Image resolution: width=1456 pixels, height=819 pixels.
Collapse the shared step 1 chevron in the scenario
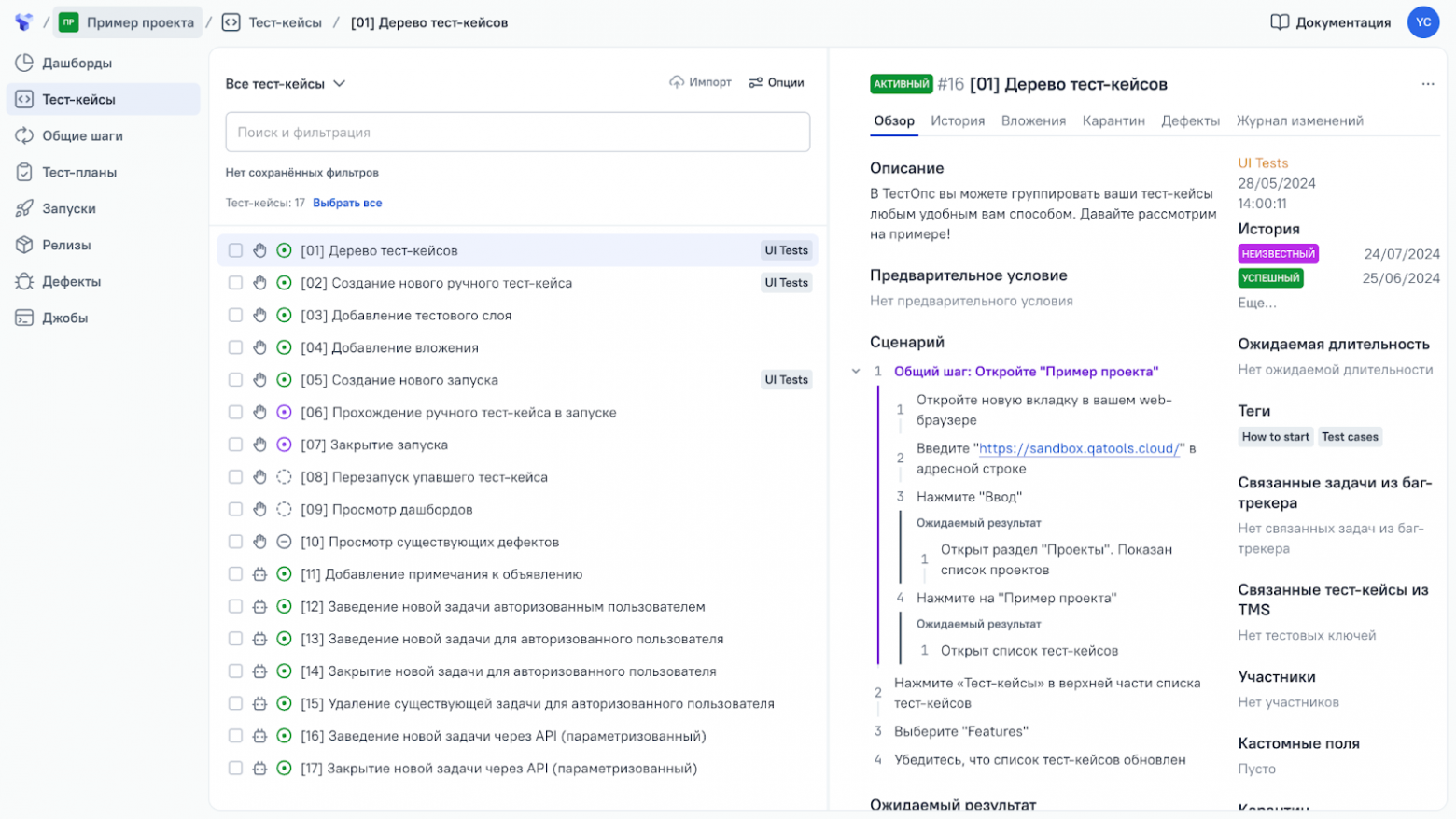point(856,372)
